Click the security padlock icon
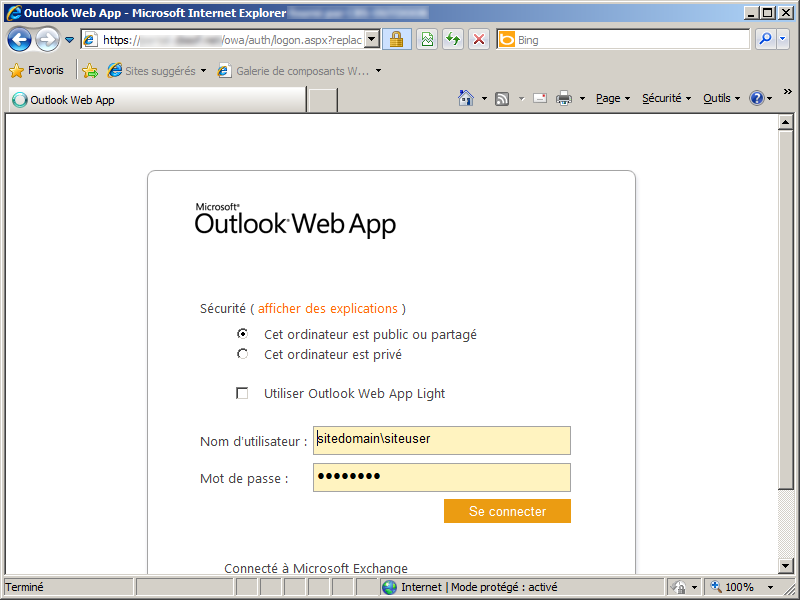The height and width of the screenshot is (600, 800). point(396,39)
